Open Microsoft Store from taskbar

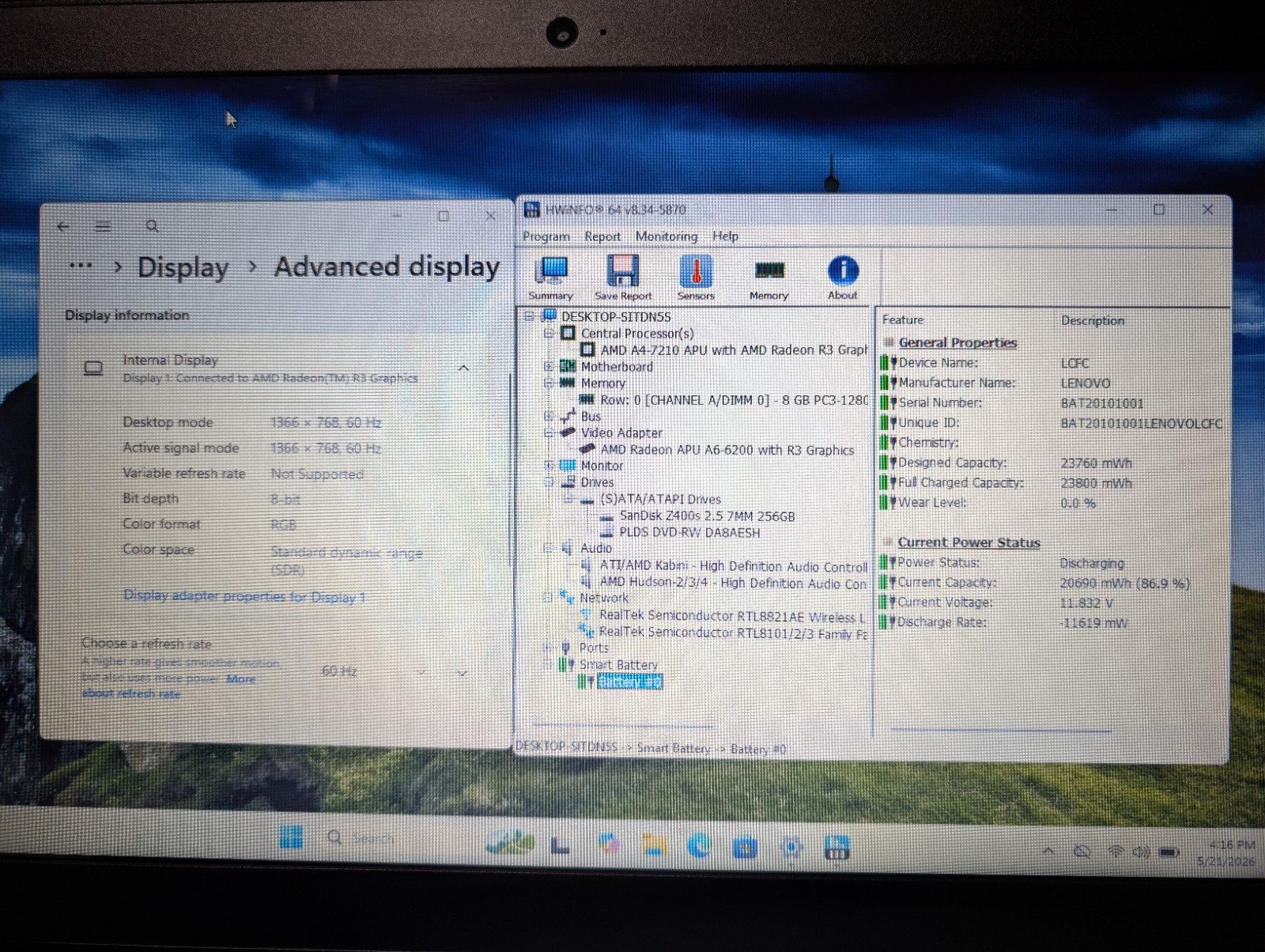745,848
